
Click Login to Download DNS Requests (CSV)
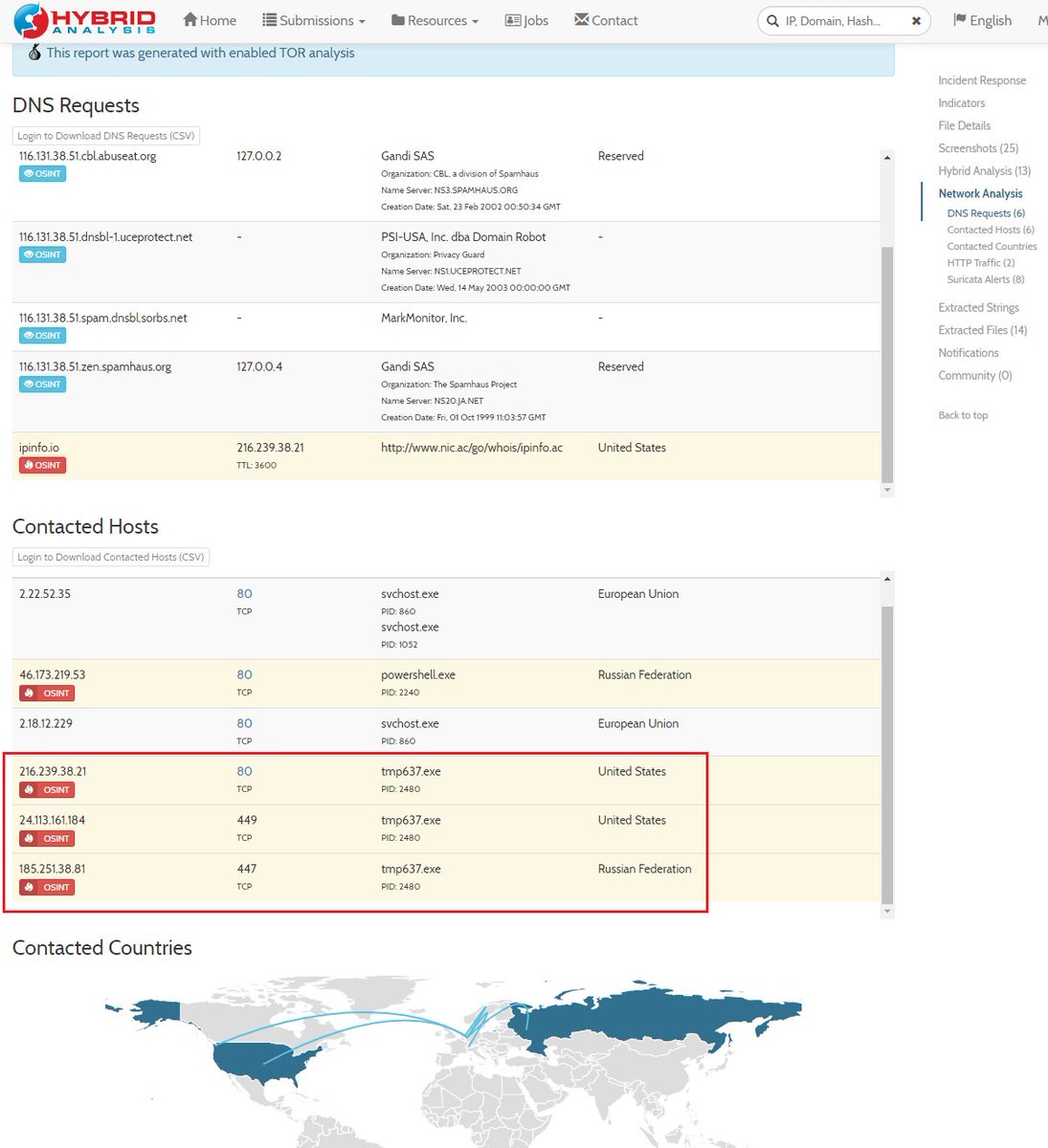click(x=106, y=136)
